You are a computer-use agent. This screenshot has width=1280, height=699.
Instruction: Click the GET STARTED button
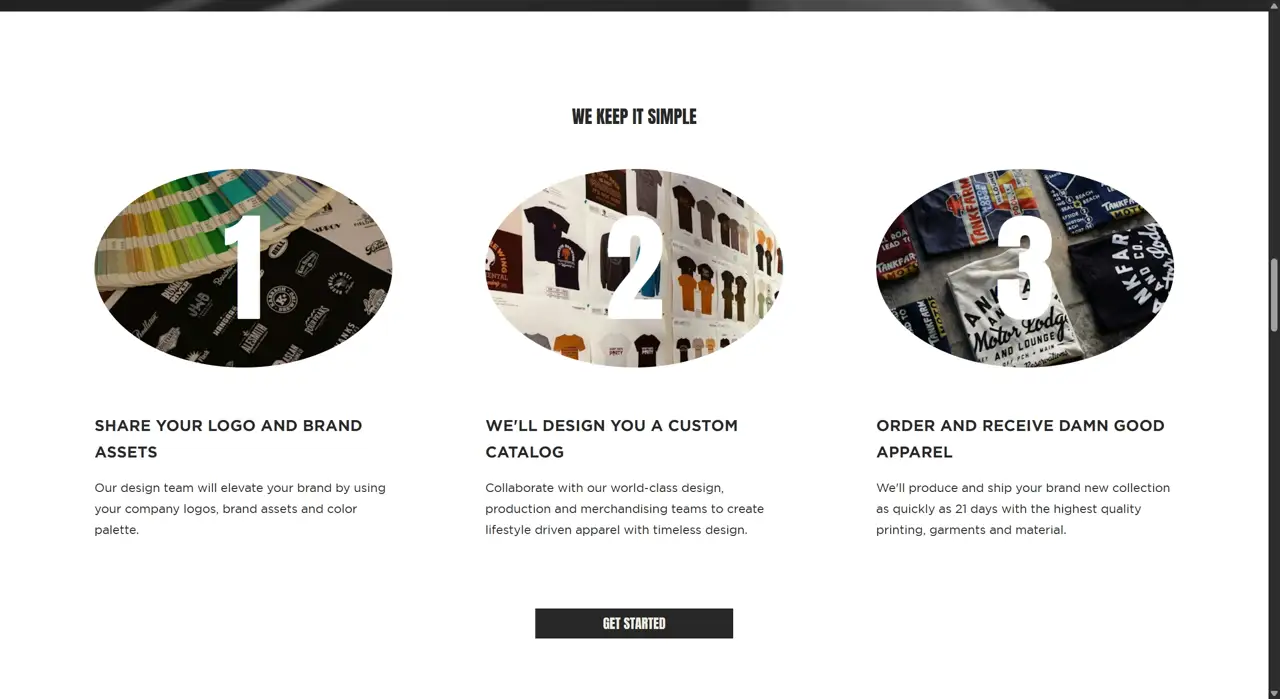(634, 623)
